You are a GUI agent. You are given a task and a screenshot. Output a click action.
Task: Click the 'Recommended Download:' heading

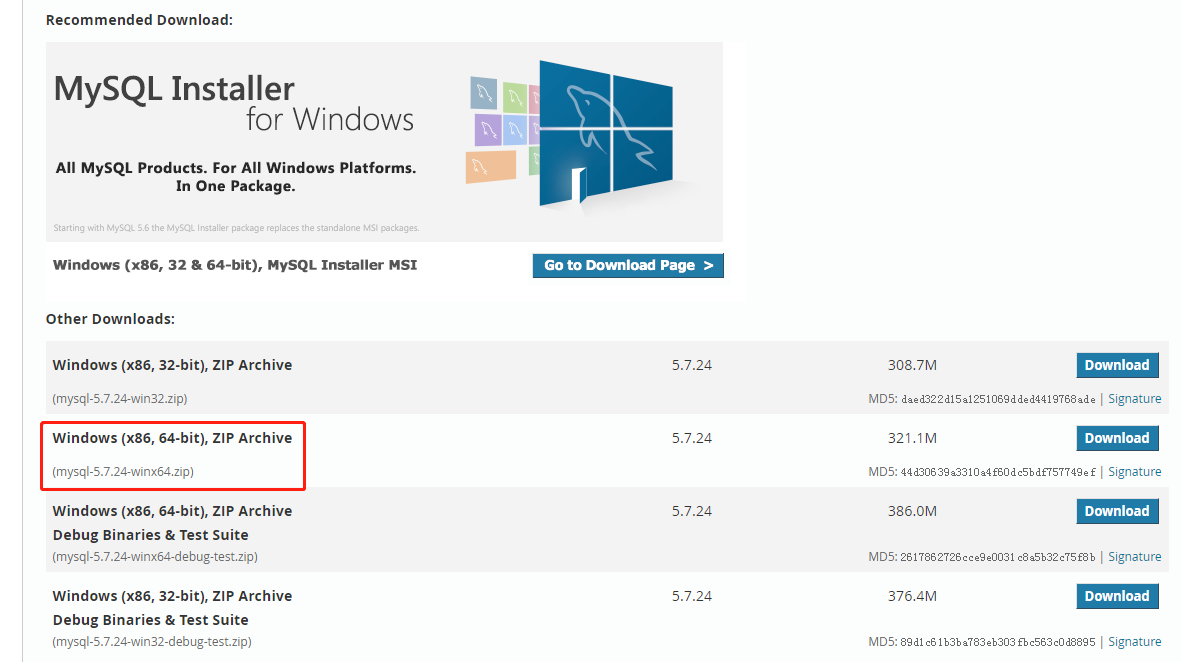coord(139,20)
